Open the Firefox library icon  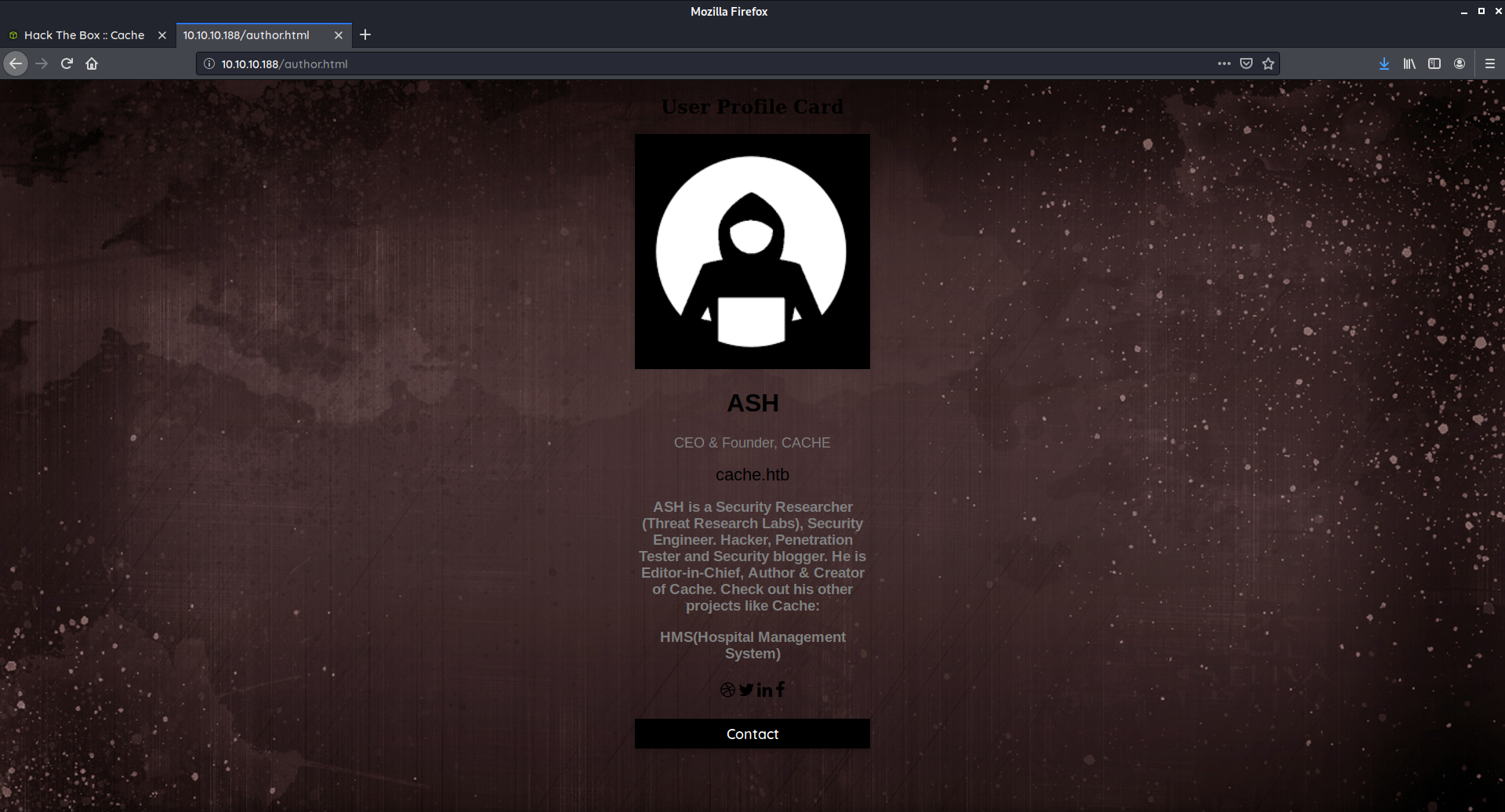click(1409, 63)
